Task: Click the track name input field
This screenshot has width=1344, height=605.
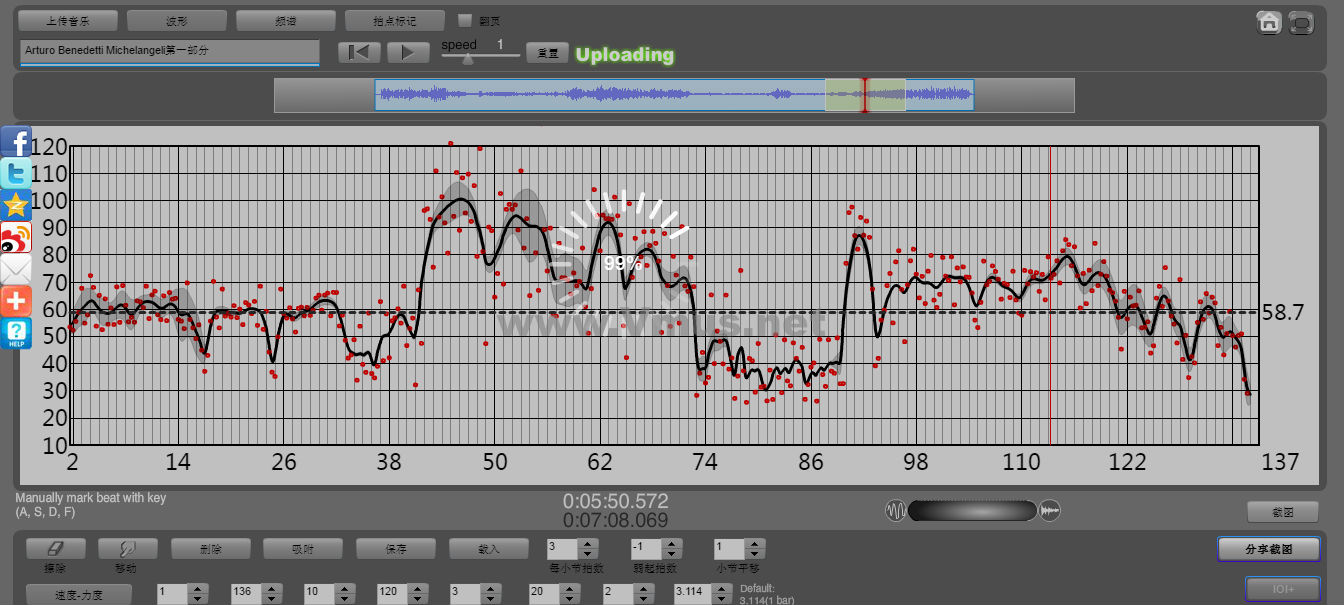Action: [x=169, y=51]
